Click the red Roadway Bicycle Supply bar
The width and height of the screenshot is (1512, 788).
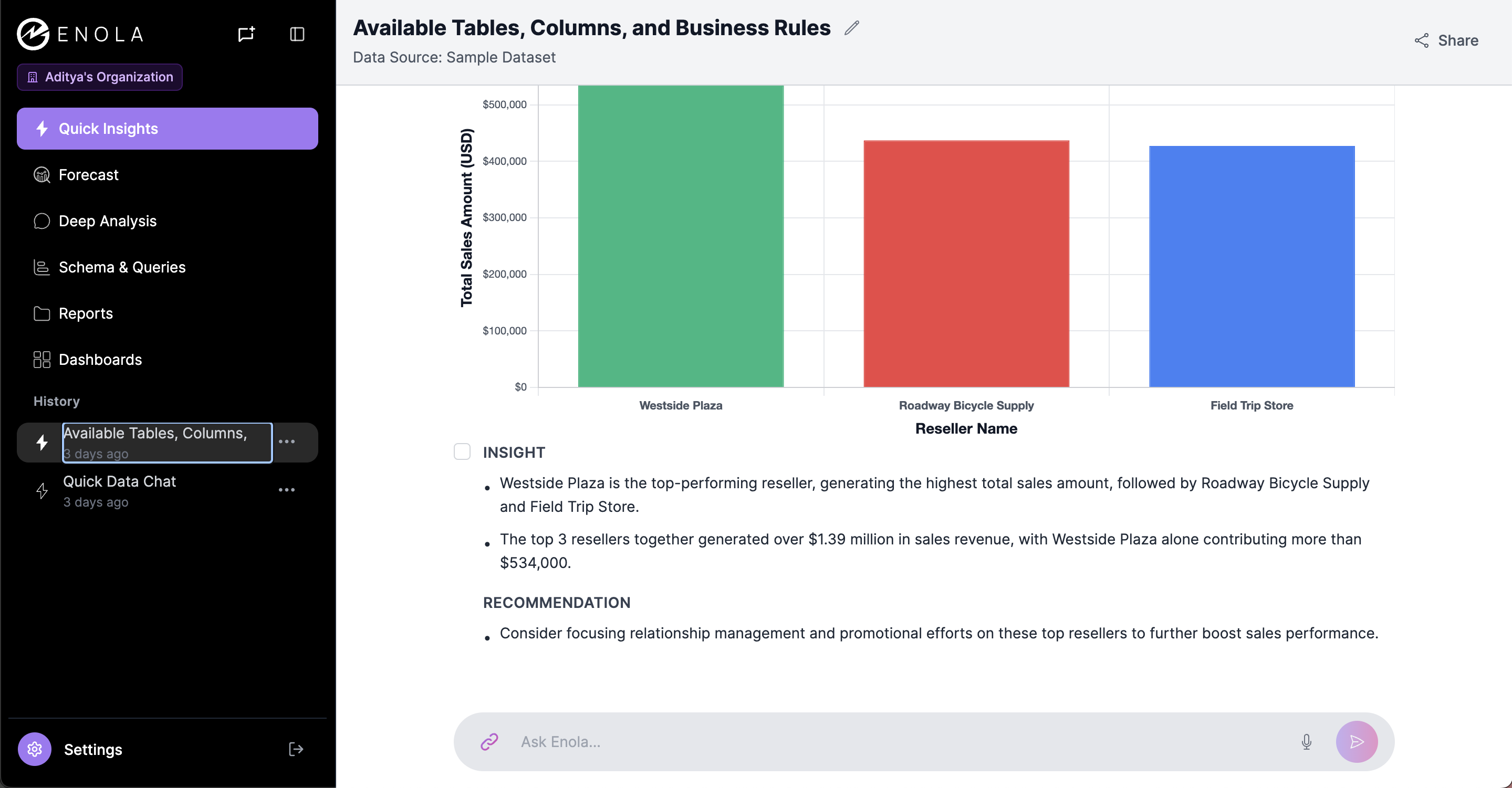point(966,264)
